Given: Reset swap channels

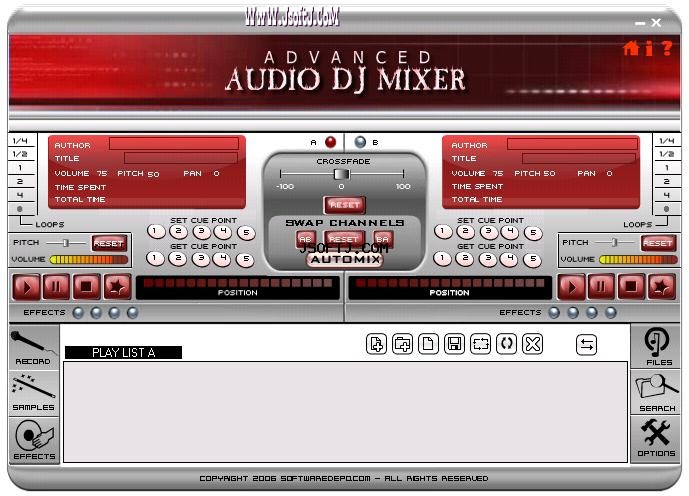Looking at the screenshot, I should pos(344,239).
